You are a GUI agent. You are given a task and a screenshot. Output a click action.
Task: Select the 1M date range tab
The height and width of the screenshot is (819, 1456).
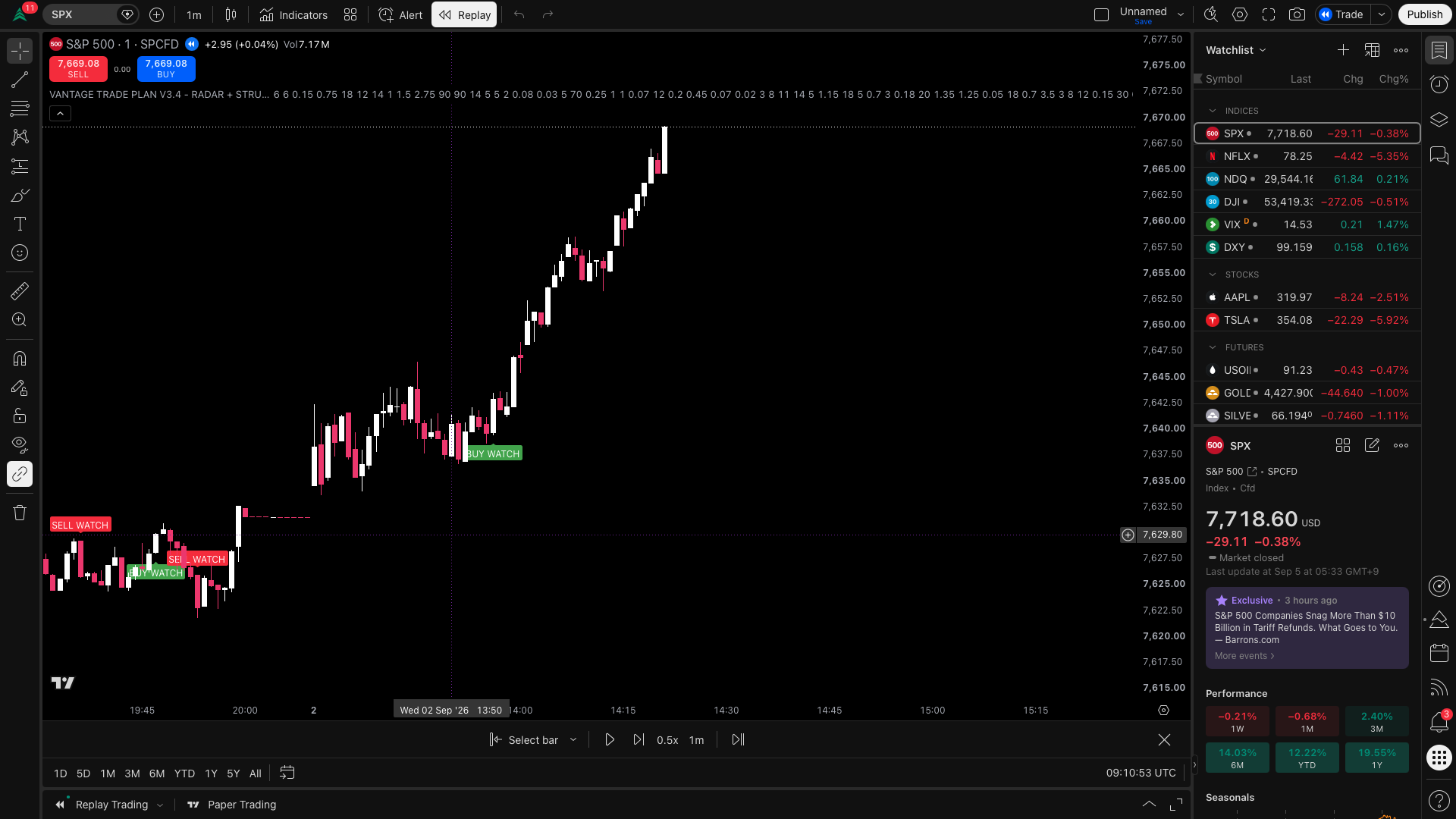pyautogui.click(x=108, y=773)
